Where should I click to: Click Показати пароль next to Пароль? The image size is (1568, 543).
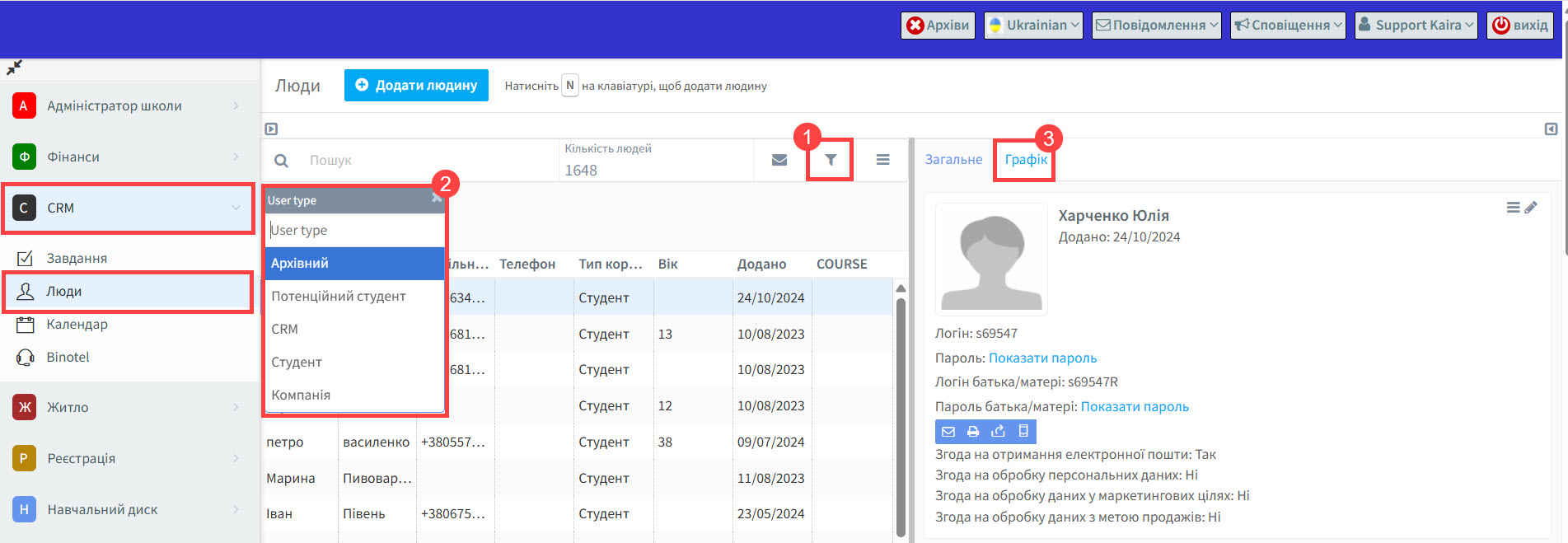1042,358
